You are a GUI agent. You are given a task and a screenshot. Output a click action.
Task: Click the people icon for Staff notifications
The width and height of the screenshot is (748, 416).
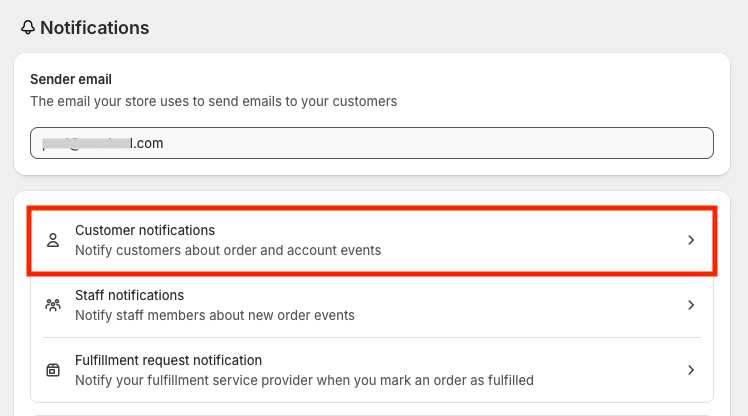coord(53,305)
